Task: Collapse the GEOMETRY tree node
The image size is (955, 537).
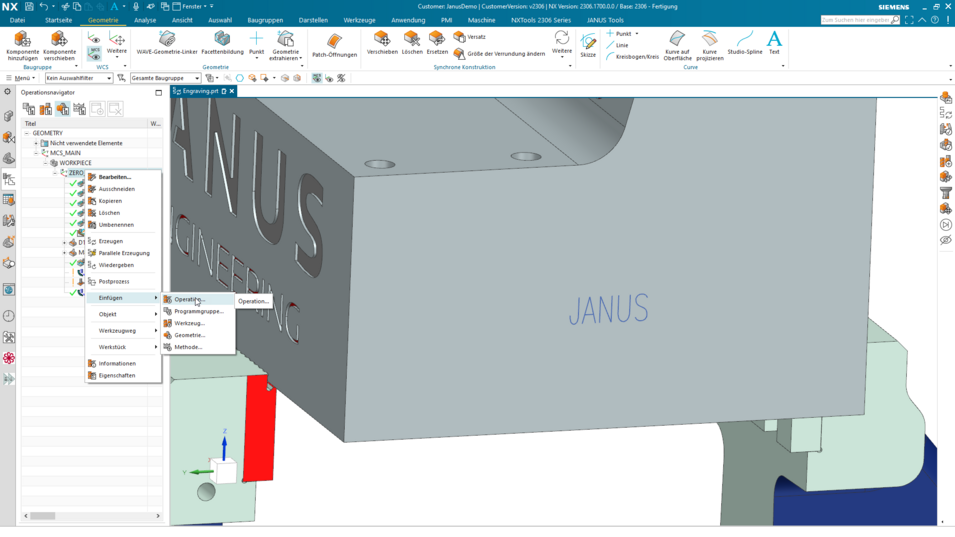Action: click(27, 133)
